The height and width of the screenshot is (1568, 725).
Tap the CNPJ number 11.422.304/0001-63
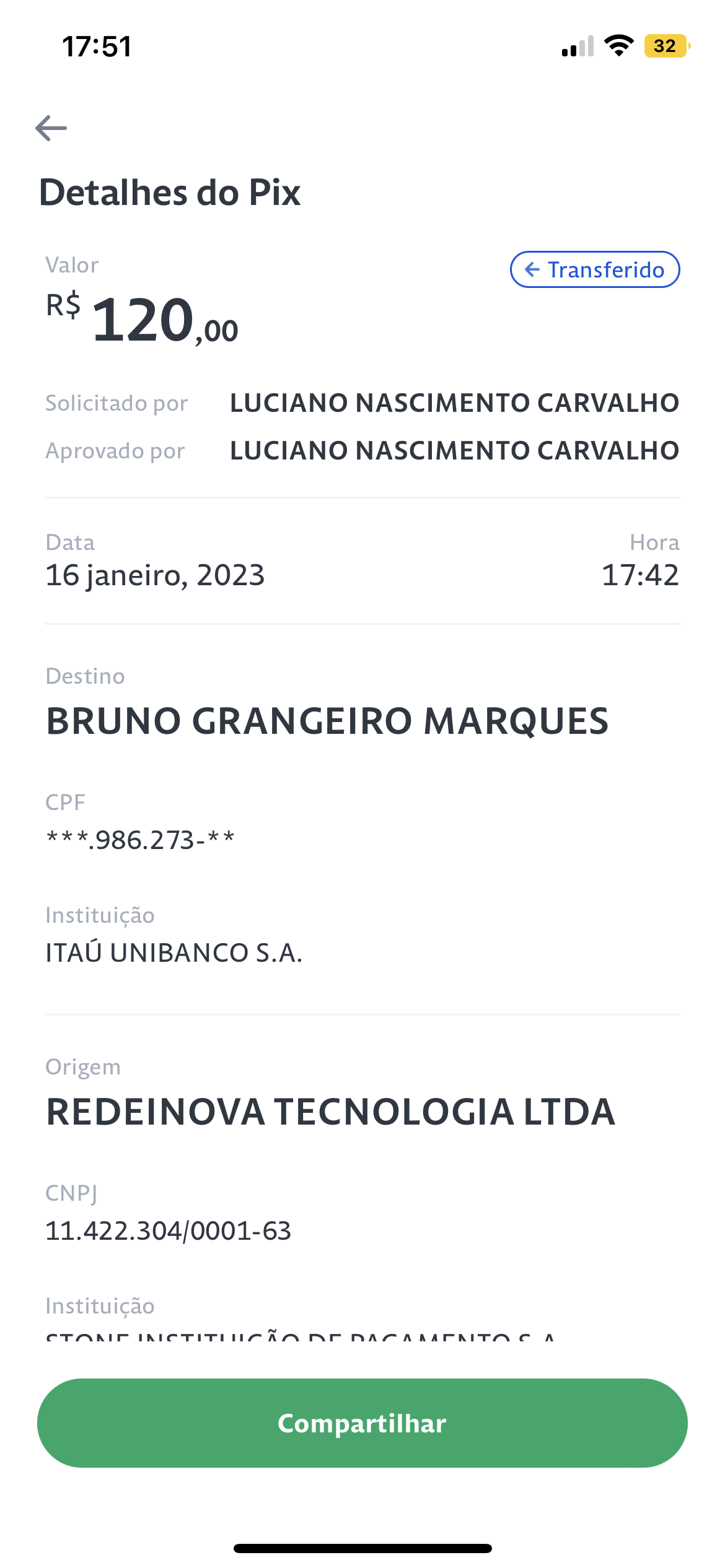[x=169, y=1230]
